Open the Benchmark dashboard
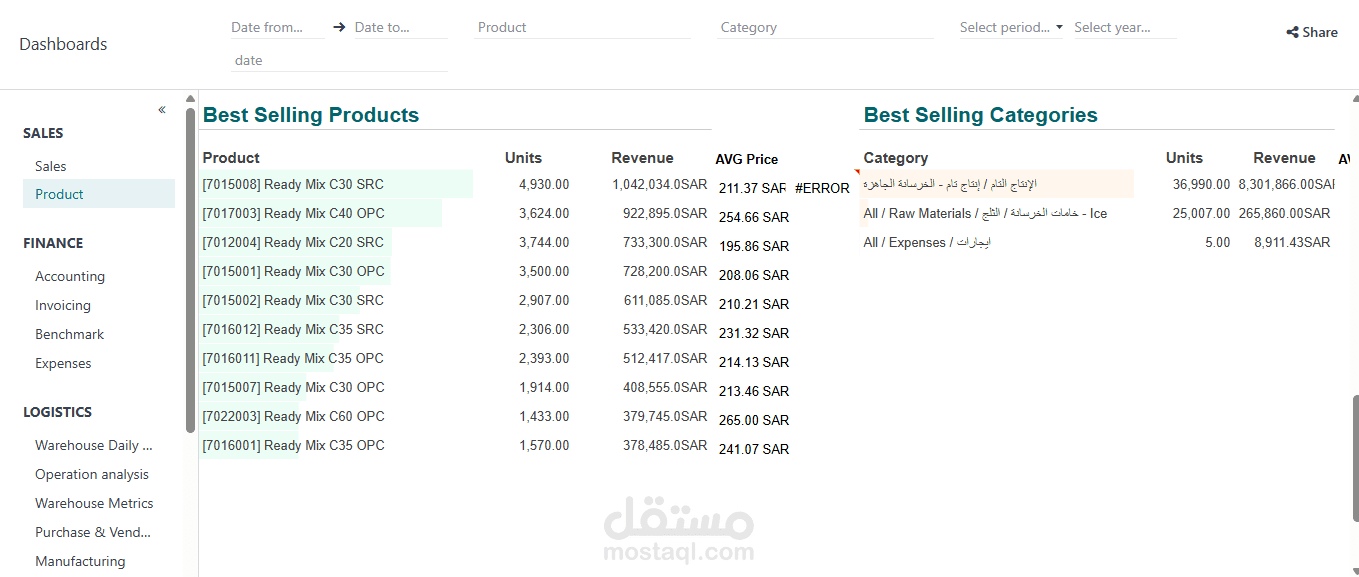Screen dimensions: 1359x577 tap(69, 334)
